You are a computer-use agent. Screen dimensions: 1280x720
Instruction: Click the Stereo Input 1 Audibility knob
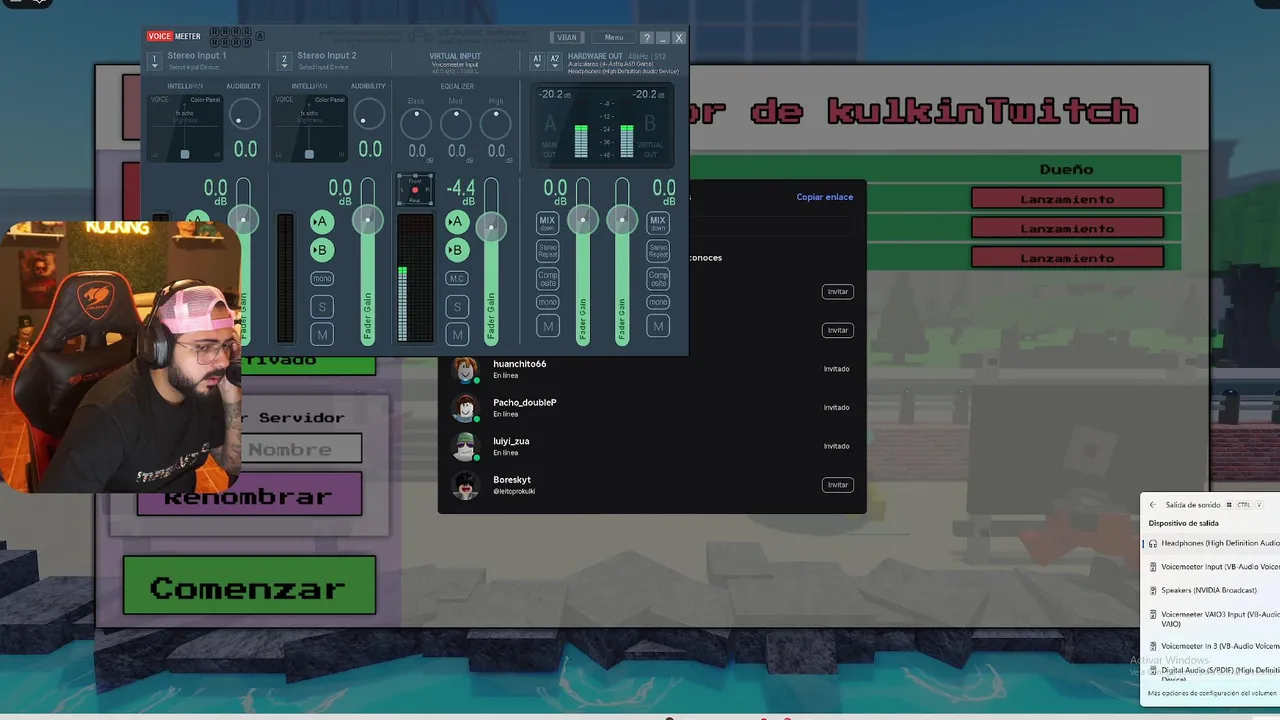[x=243, y=115]
